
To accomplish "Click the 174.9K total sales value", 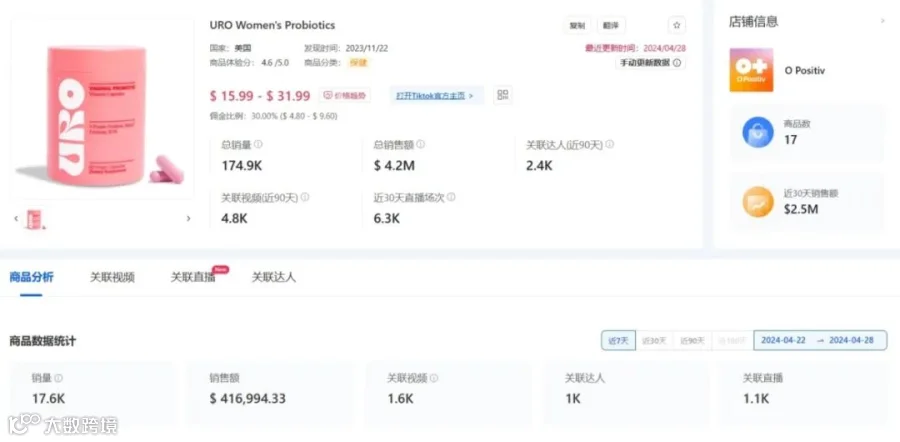I will pos(242,166).
